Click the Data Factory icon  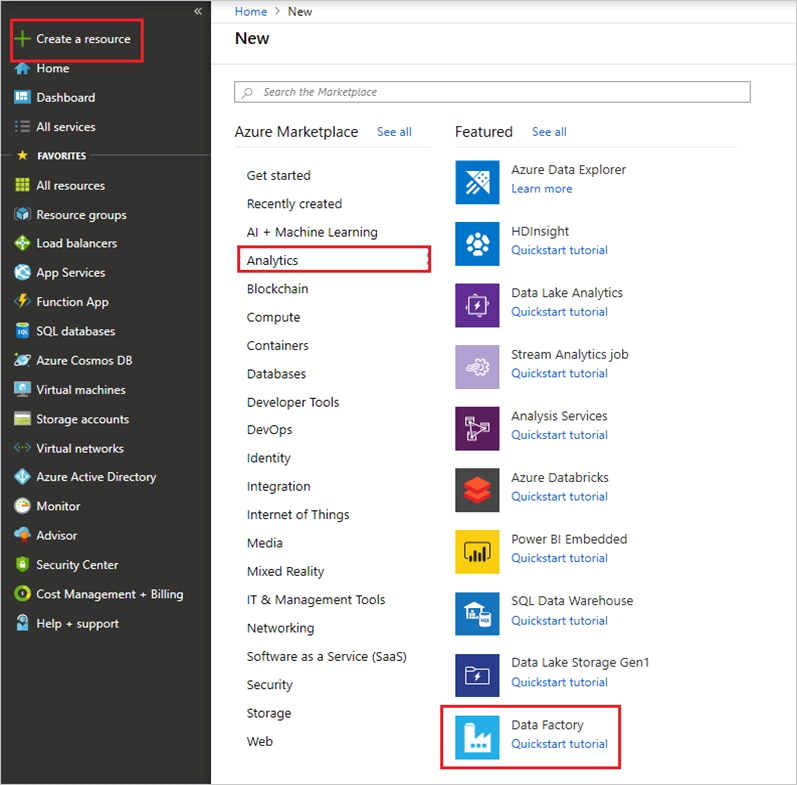point(477,737)
